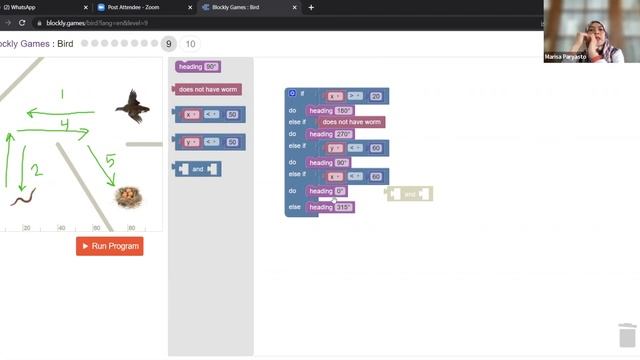Click the browser forward arrow
Viewport: 640px width, 360px height.
7,23
